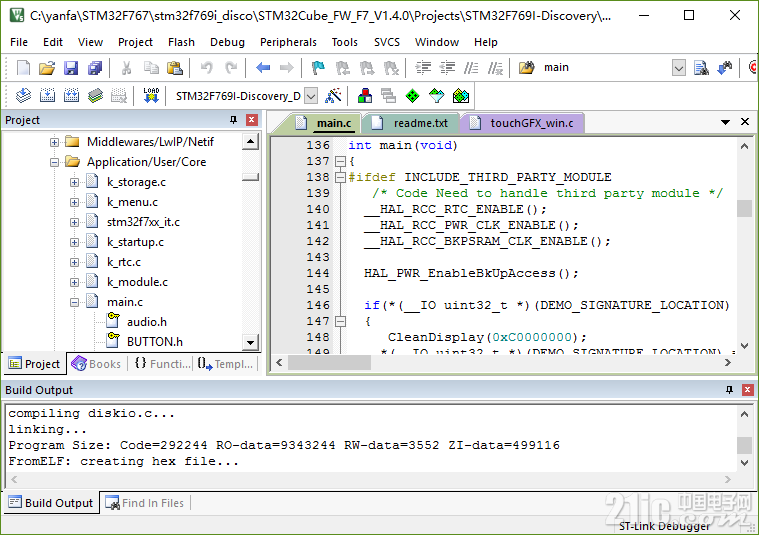Screen dimensions: 759x535
Task: Select BUTTON.h in the project tree
Action: click(155, 342)
